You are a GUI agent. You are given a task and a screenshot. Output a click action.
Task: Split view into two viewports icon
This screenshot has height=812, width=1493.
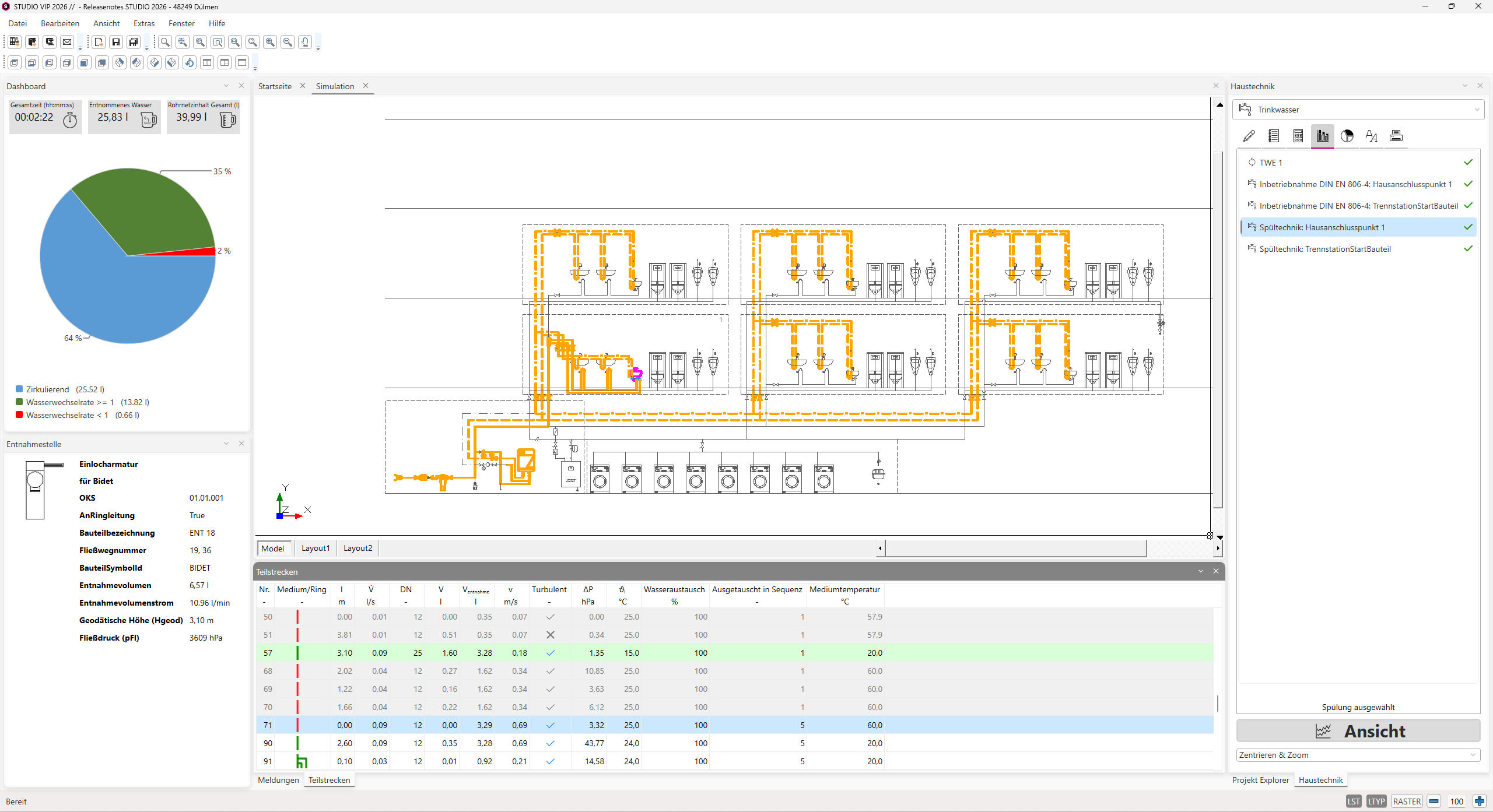(207, 62)
